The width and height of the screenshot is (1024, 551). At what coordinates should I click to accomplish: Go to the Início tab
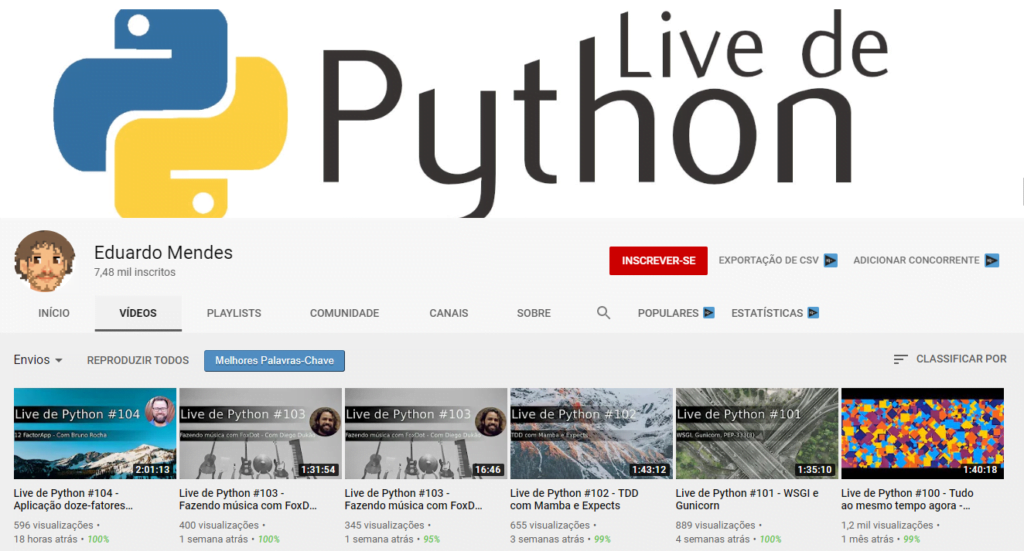[54, 313]
